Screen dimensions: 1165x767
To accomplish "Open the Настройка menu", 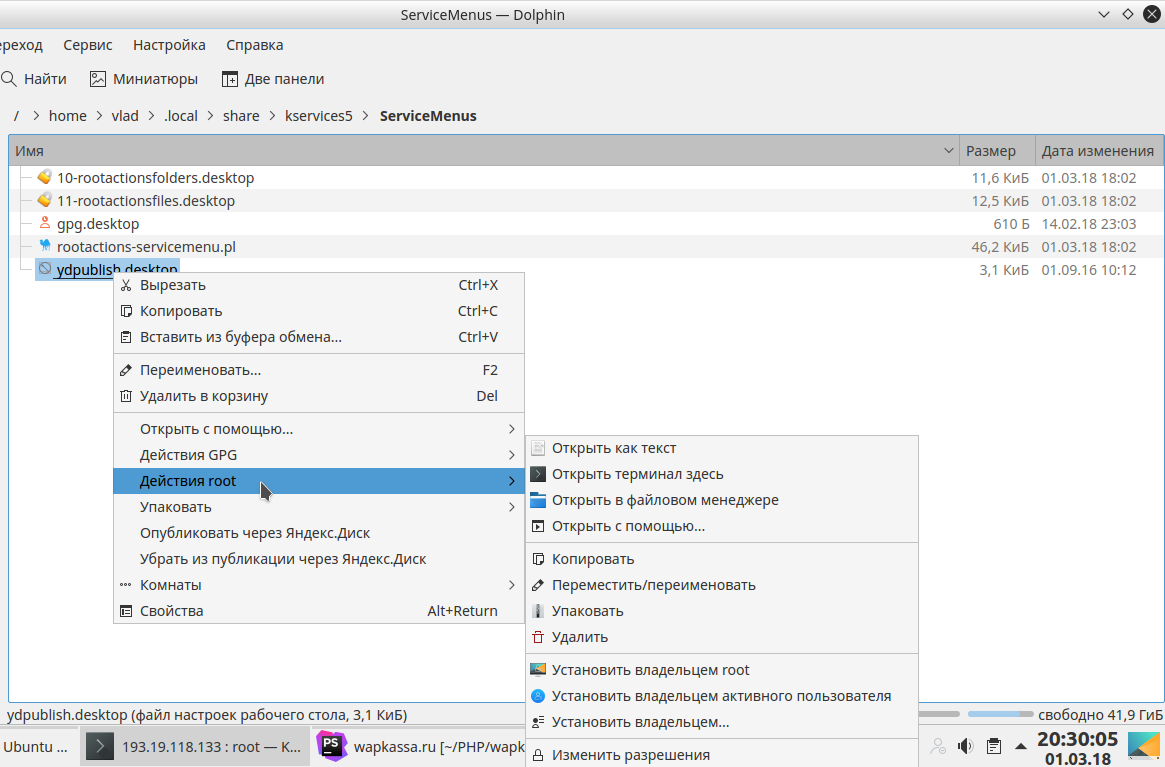I will pyautogui.click(x=169, y=45).
